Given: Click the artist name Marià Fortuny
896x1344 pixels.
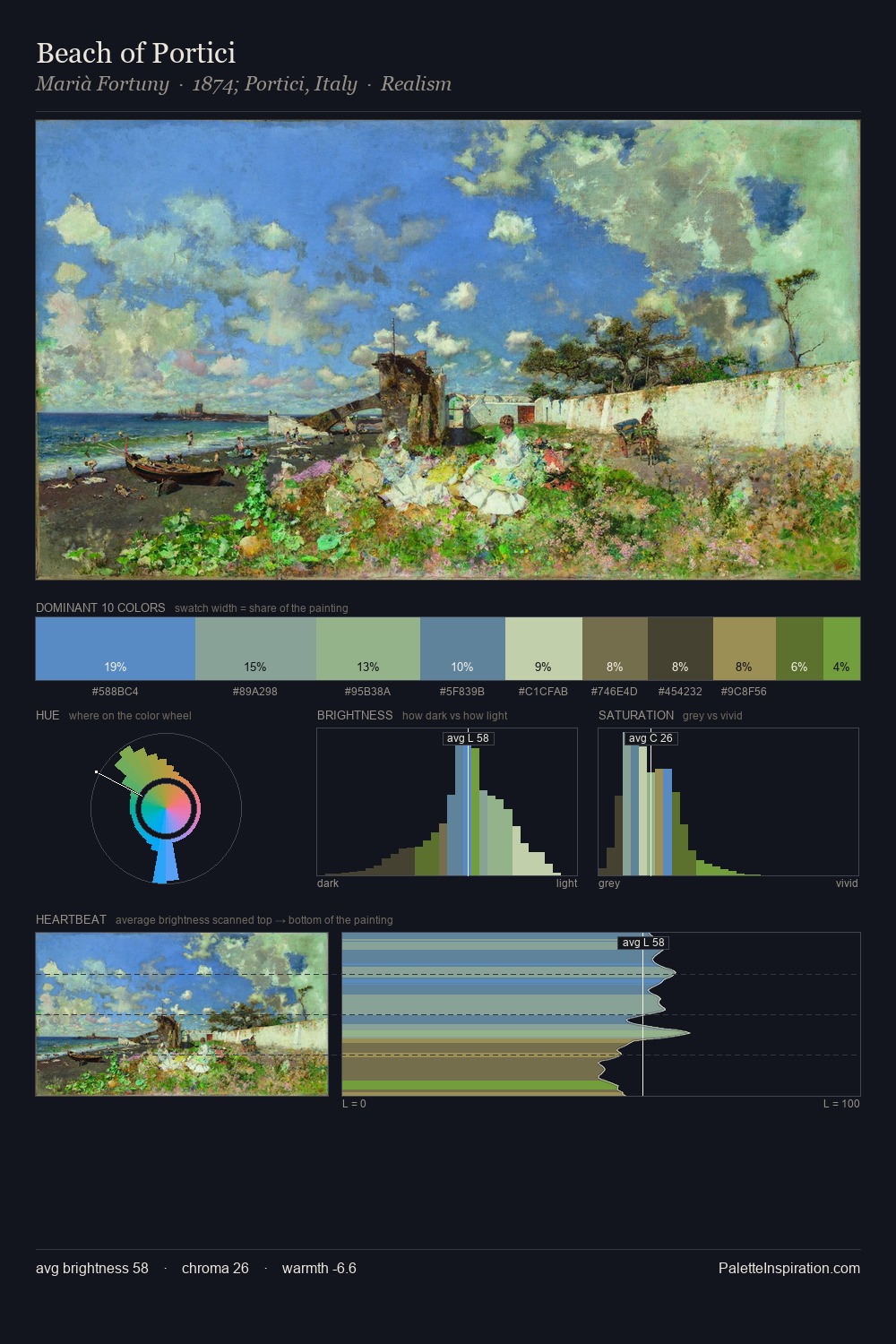Looking at the screenshot, I should pos(102,84).
